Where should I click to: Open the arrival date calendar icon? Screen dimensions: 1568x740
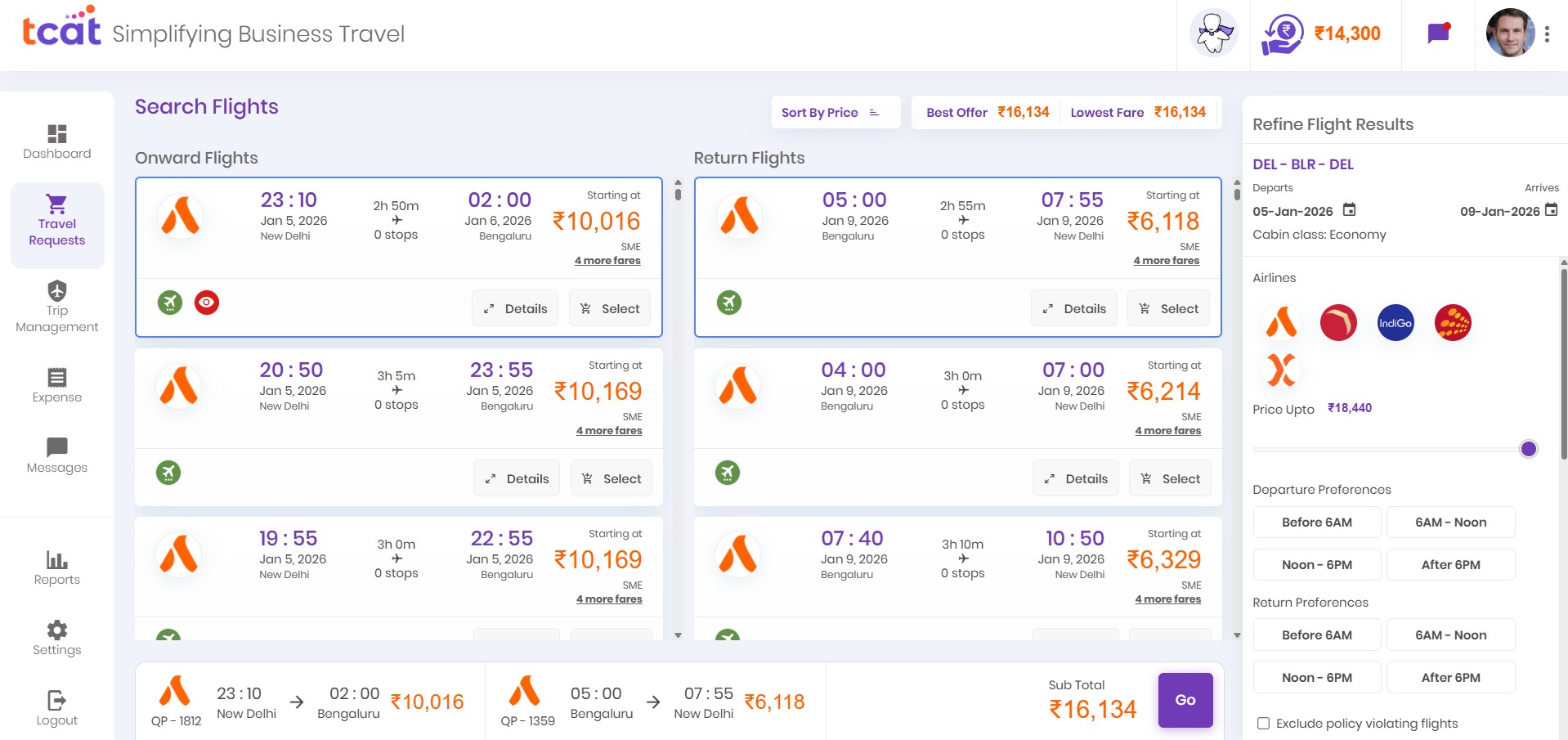click(x=1551, y=210)
